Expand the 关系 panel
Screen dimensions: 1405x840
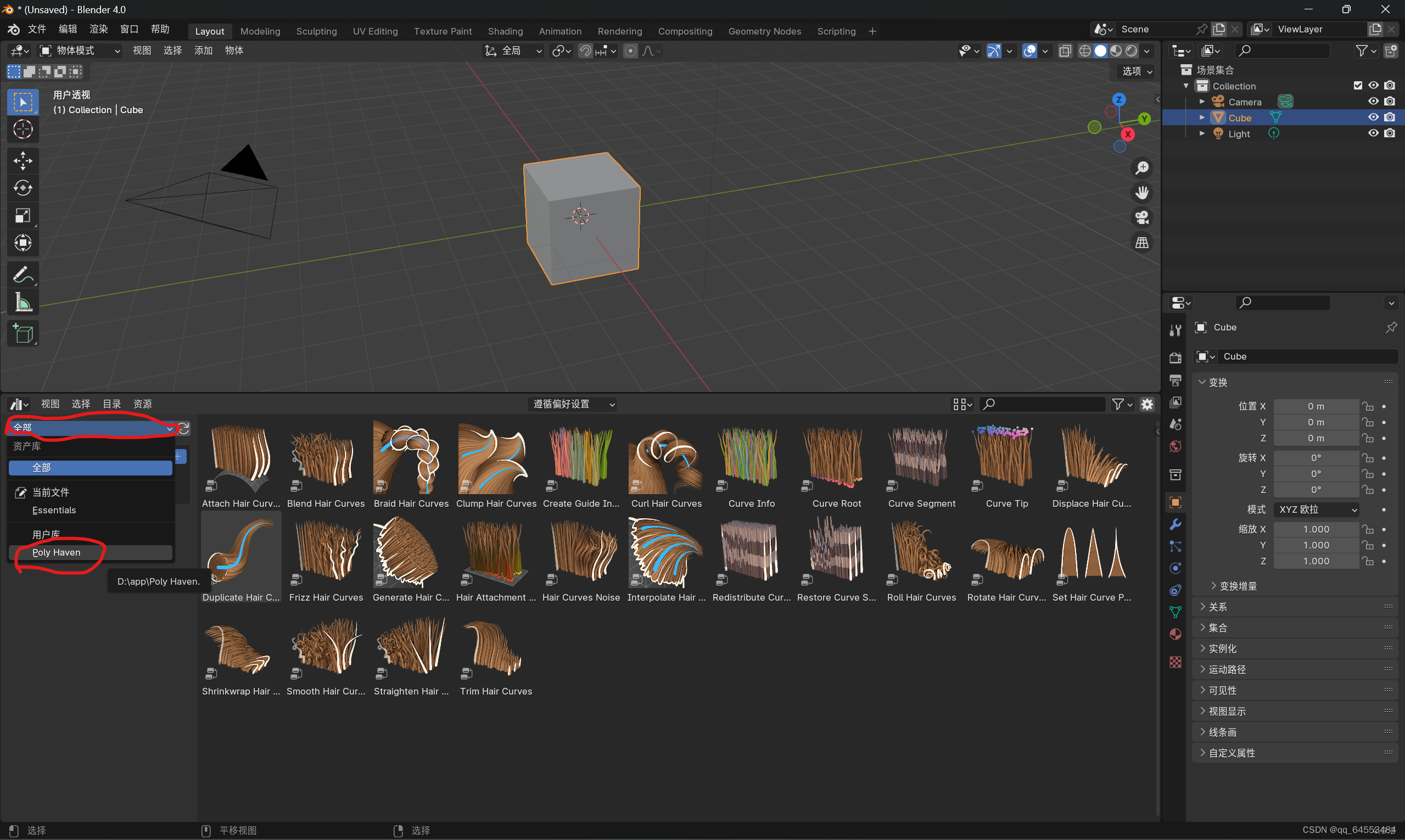click(x=1217, y=607)
